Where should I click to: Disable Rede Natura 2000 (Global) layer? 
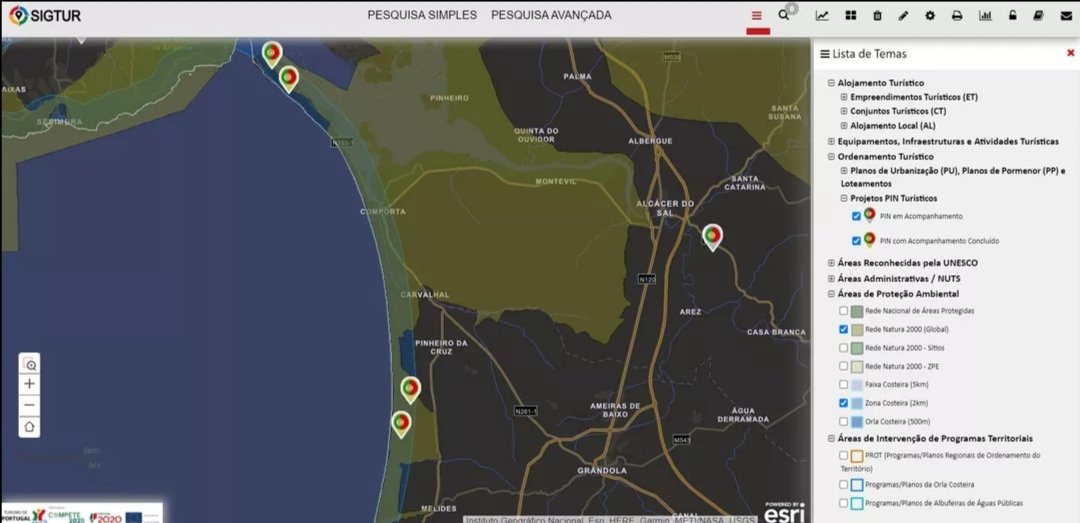tap(843, 329)
